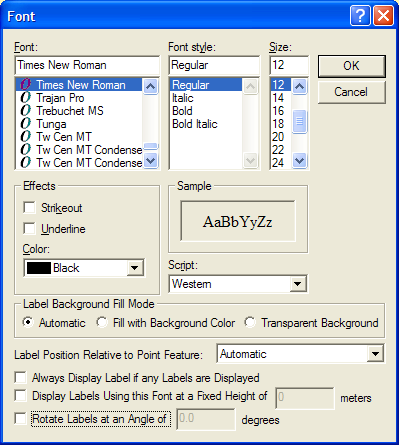
Task: Click the font list scroll-up arrow
Action: tap(150, 86)
